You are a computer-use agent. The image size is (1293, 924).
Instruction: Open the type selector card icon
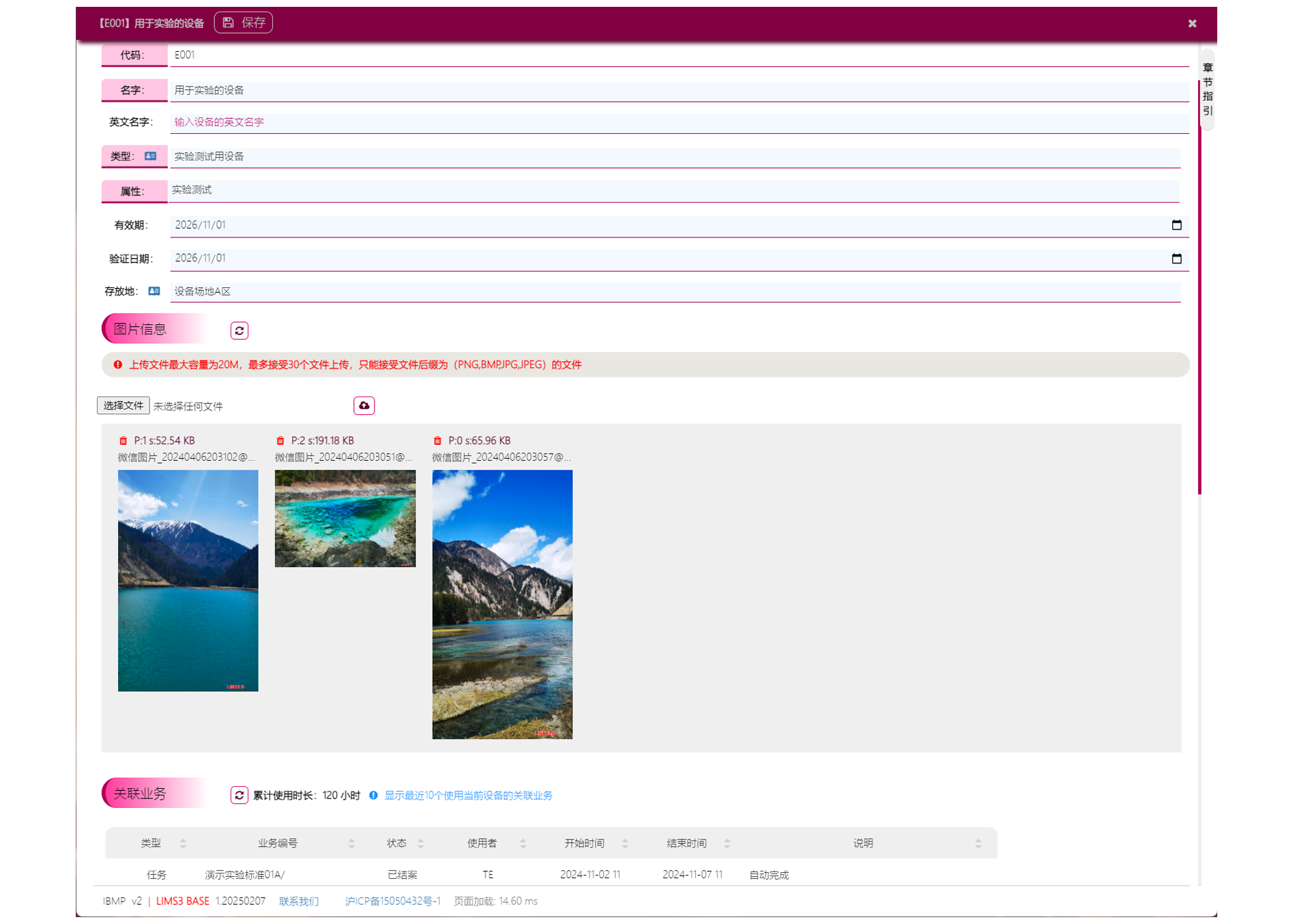[x=150, y=156]
